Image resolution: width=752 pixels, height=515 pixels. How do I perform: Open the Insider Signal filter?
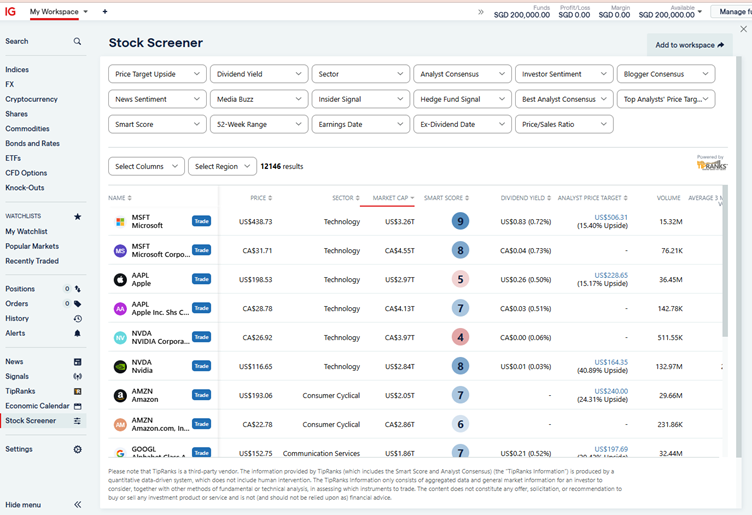point(361,99)
